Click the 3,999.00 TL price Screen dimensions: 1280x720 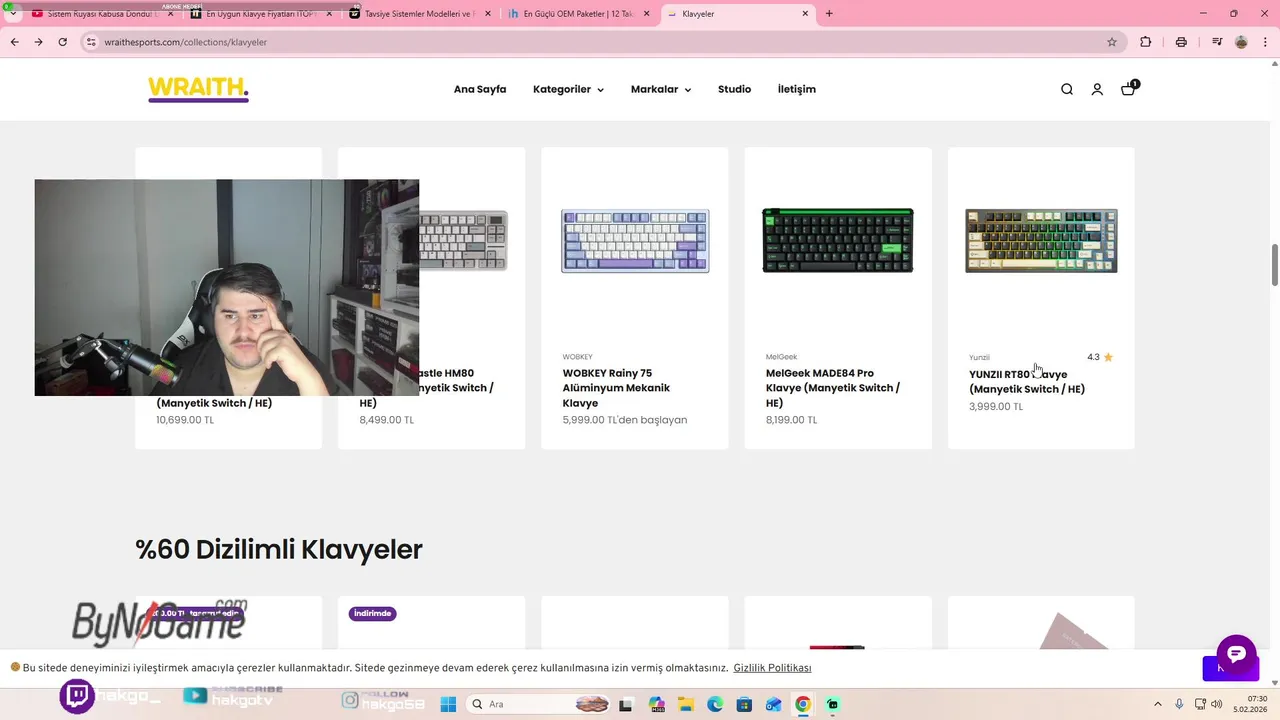click(x=996, y=407)
